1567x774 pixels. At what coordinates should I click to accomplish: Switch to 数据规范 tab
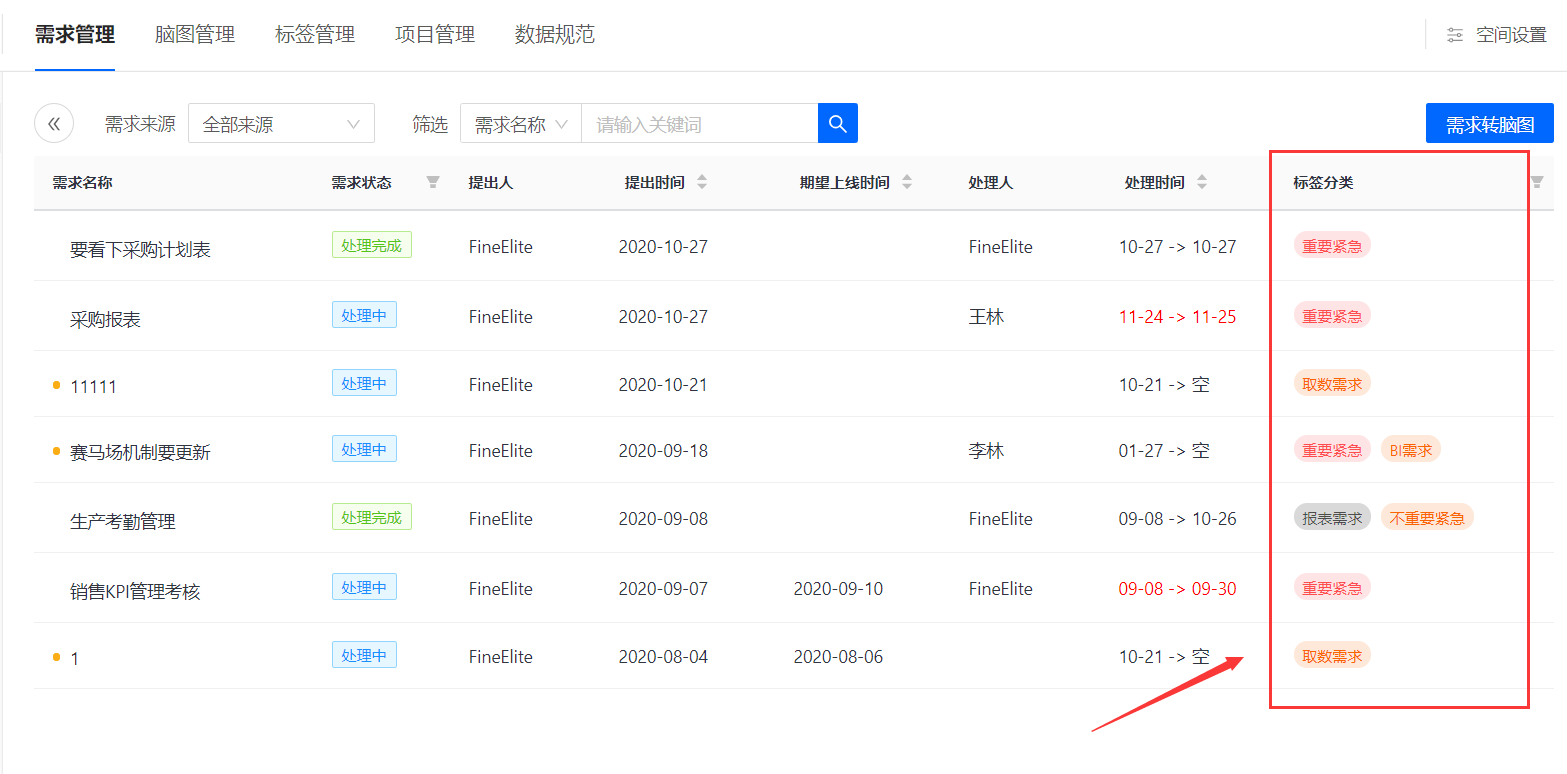click(555, 35)
